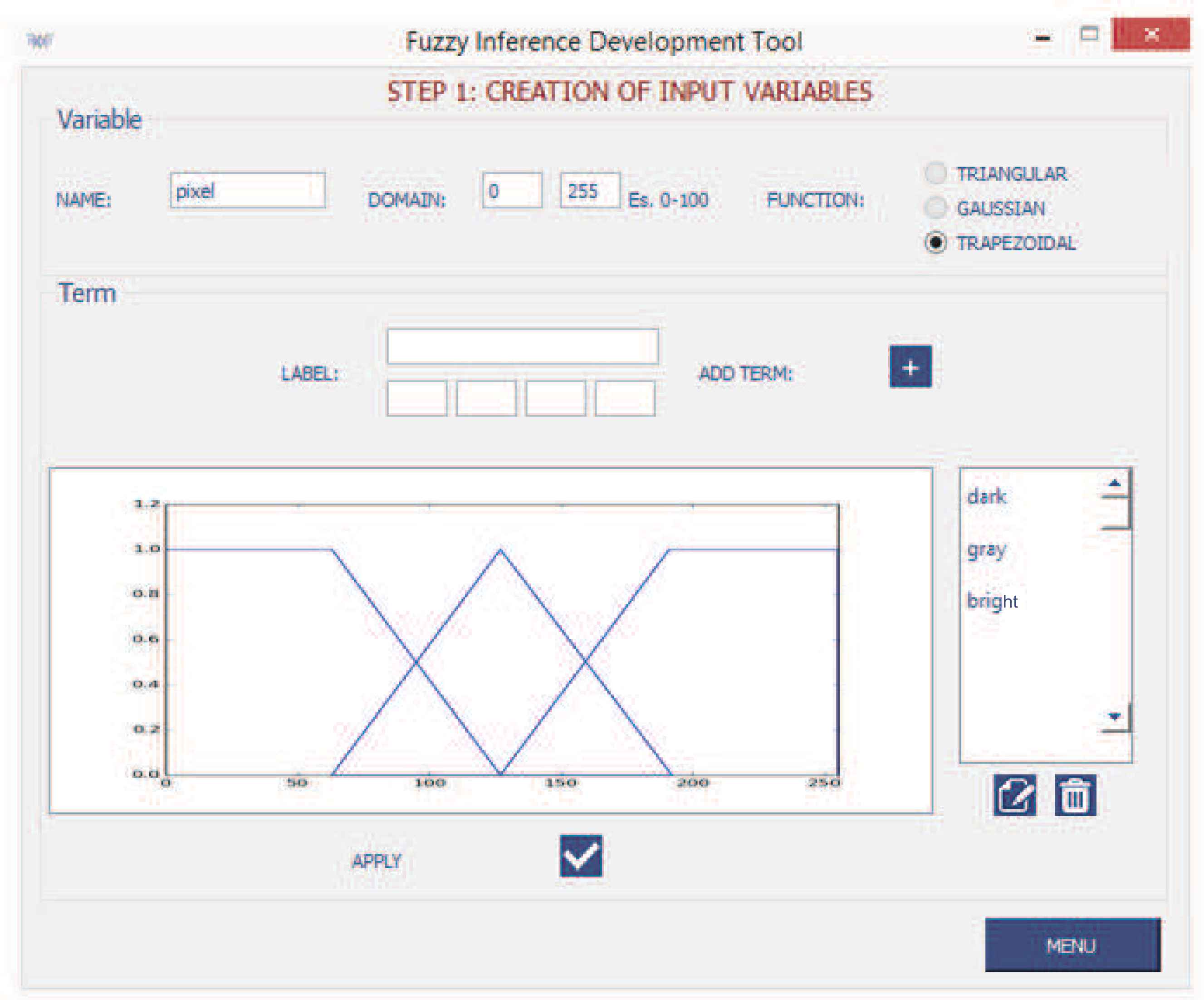This screenshot has height=1000, width=1204.
Task: Minimize the Fuzzy Inference Development Tool window
Action: 1042,38
